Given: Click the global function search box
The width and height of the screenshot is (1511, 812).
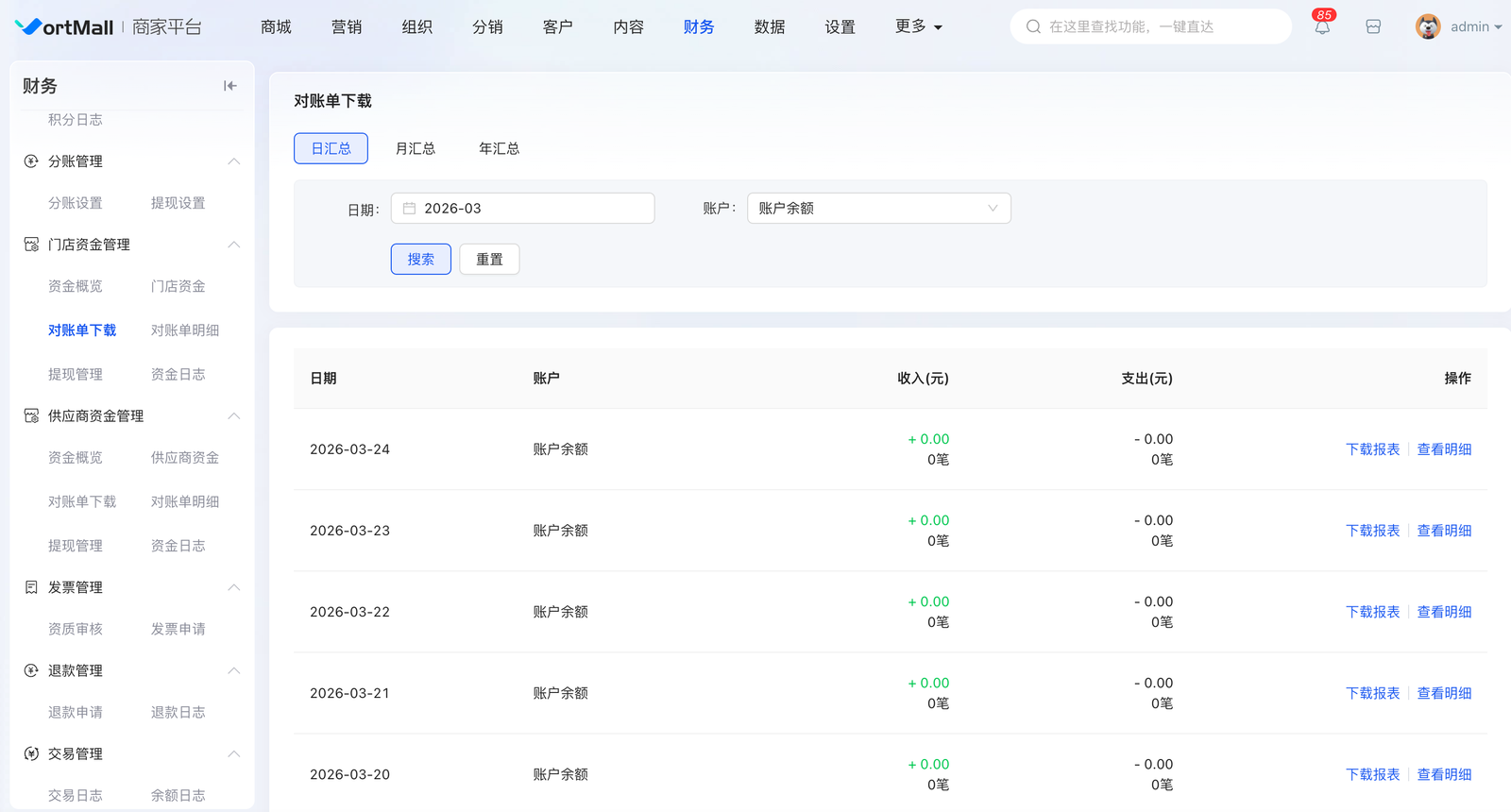Looking at the screenshot, I should coord(1150,26).
